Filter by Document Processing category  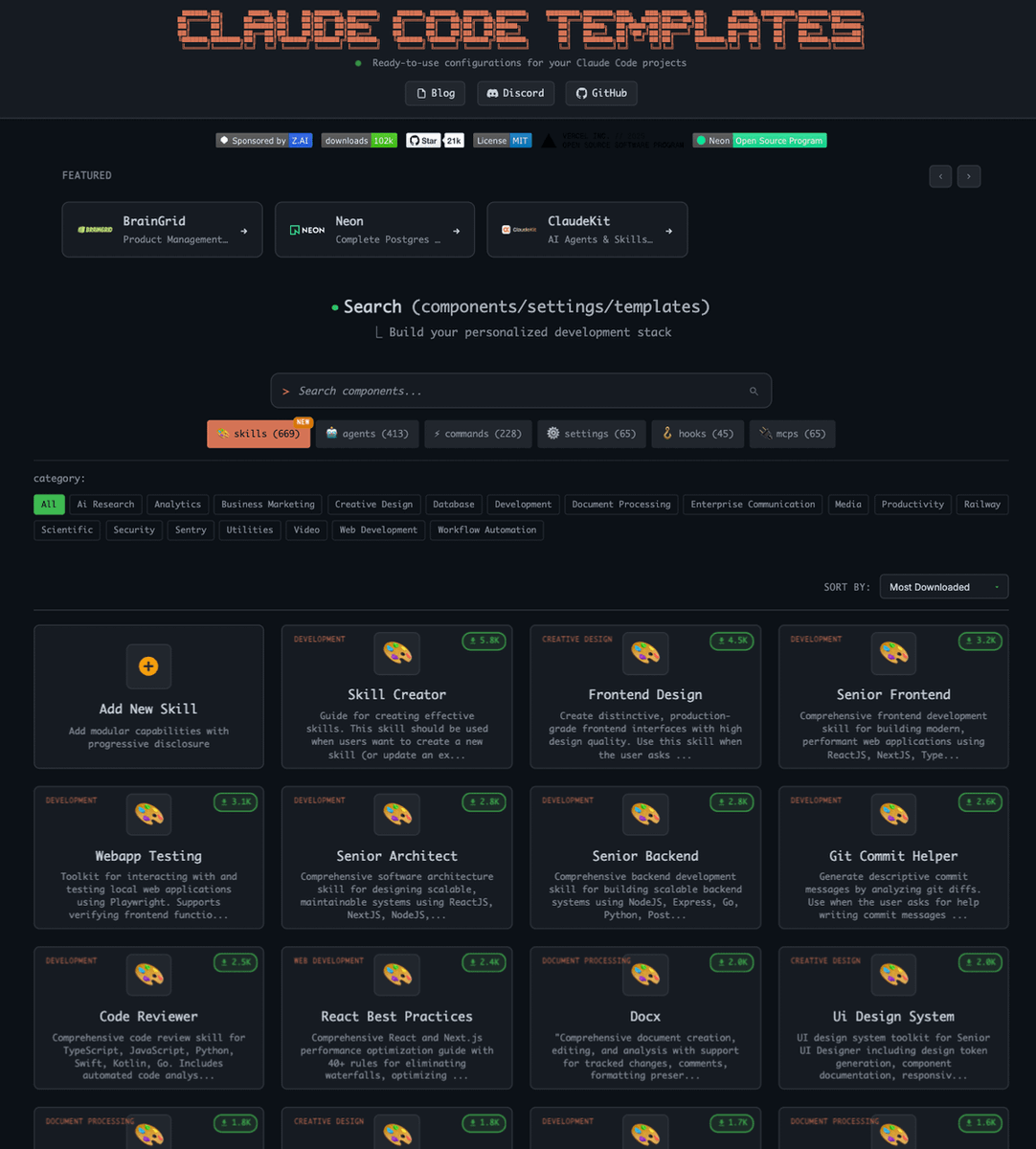pyautogui.click(x=621, y=504)
